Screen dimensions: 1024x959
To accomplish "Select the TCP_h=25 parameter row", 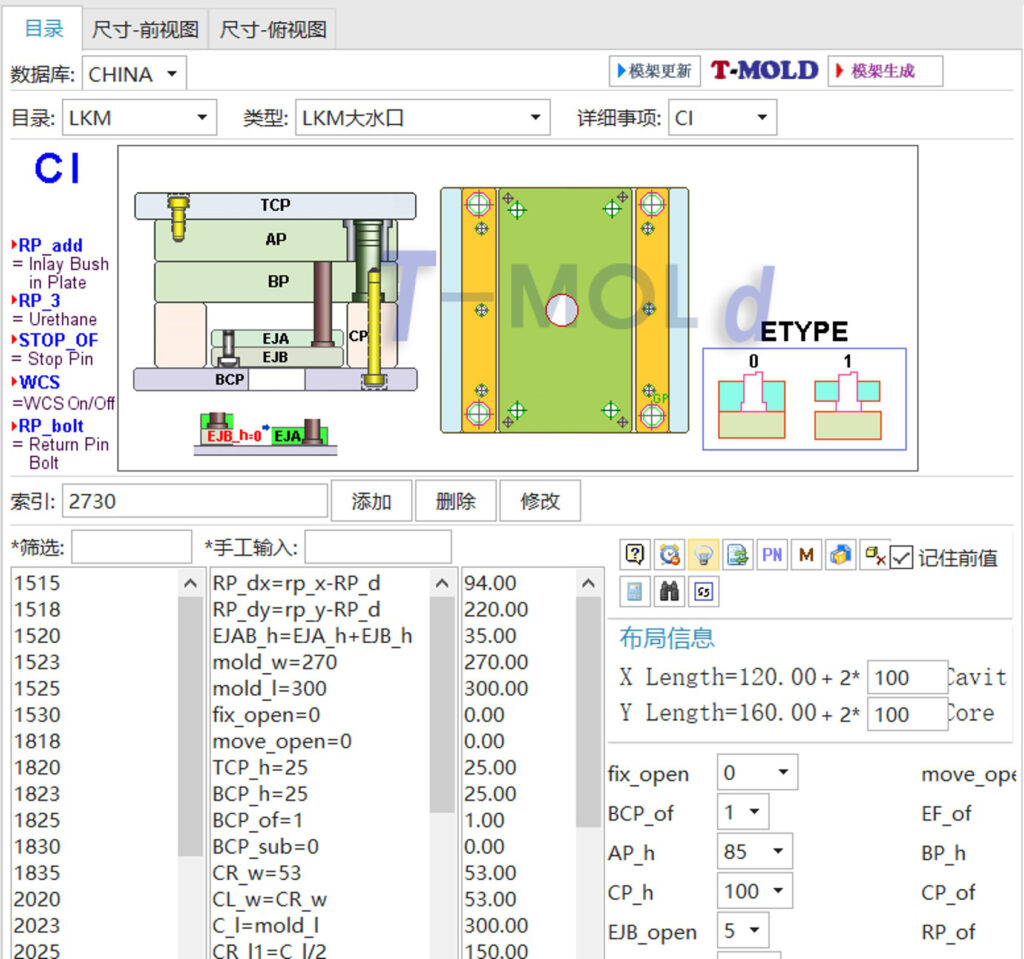I will [320, 767].
